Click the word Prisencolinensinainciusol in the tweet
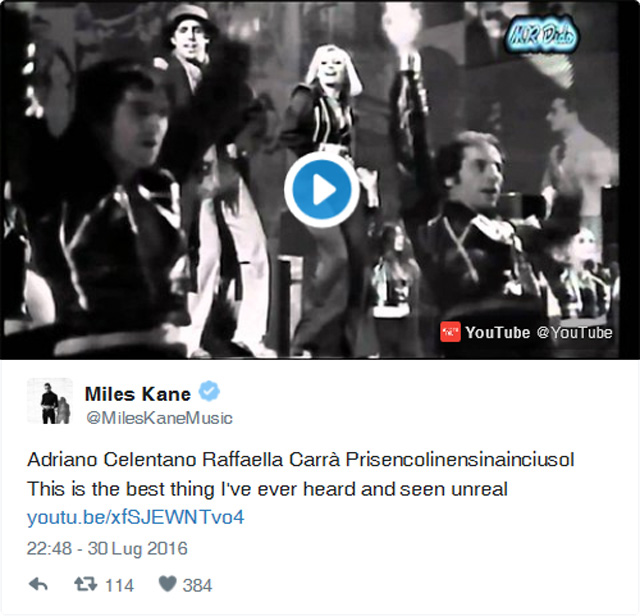 click(x=460, y=459)
